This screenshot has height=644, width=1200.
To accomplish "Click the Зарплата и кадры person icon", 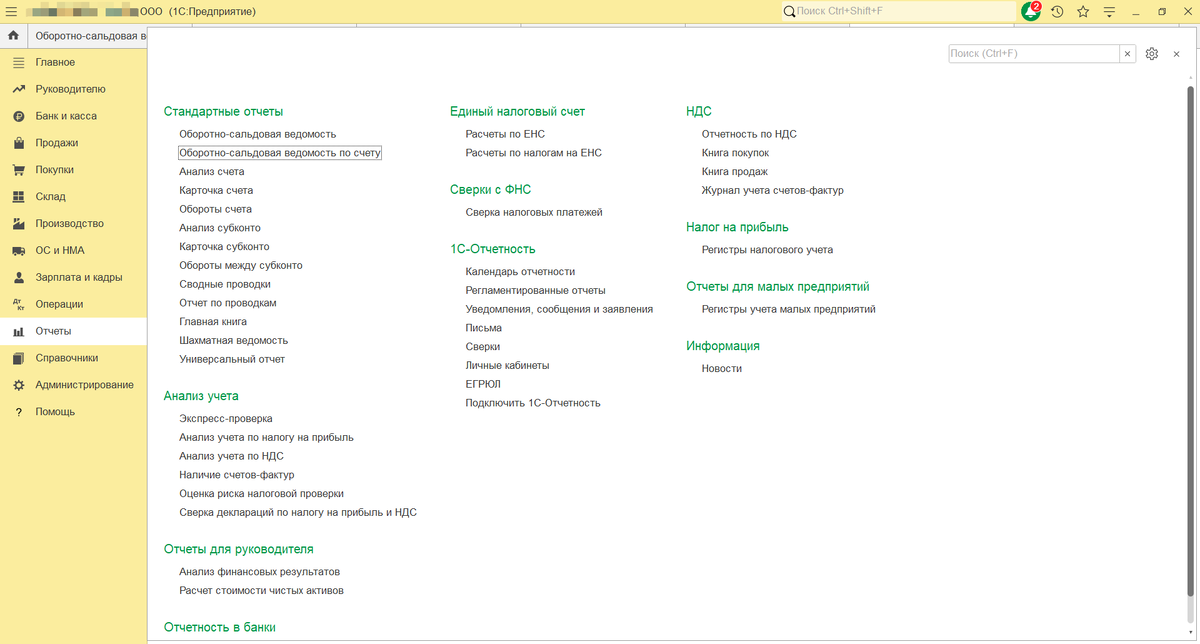I will point(18,277).
